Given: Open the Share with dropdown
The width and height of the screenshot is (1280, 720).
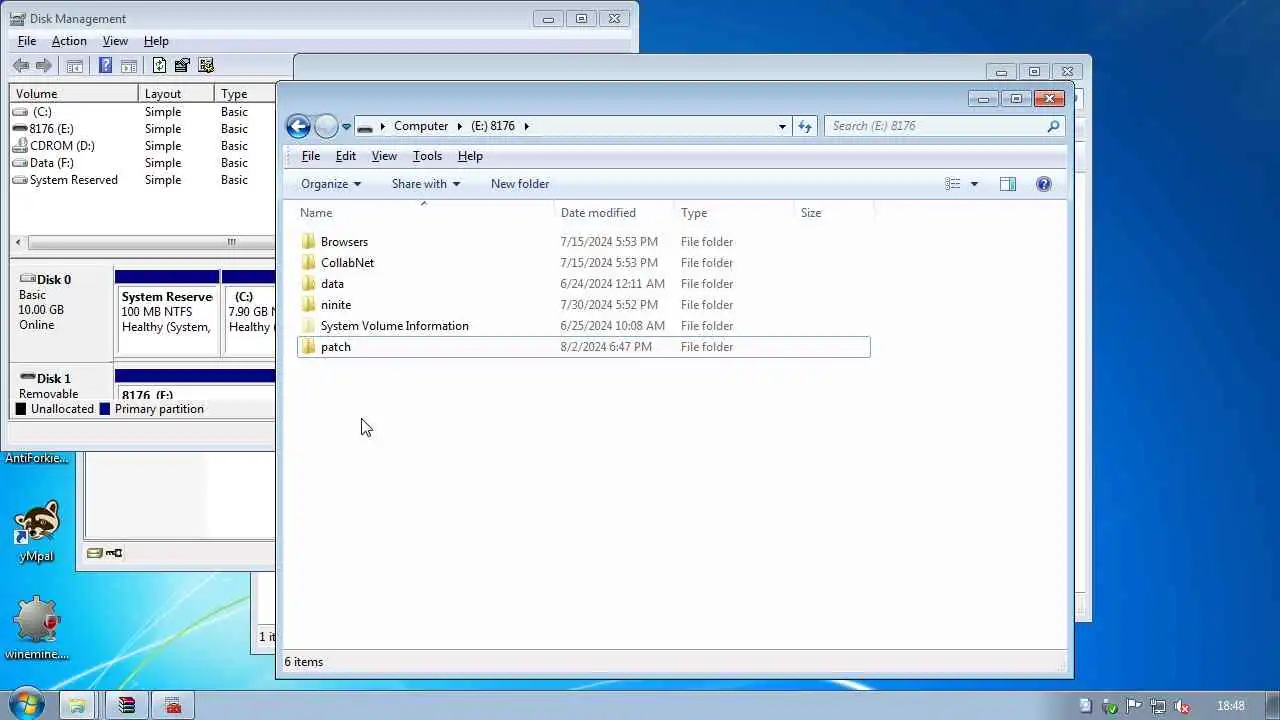Looking at the screenshot, I should click(426, 184).
